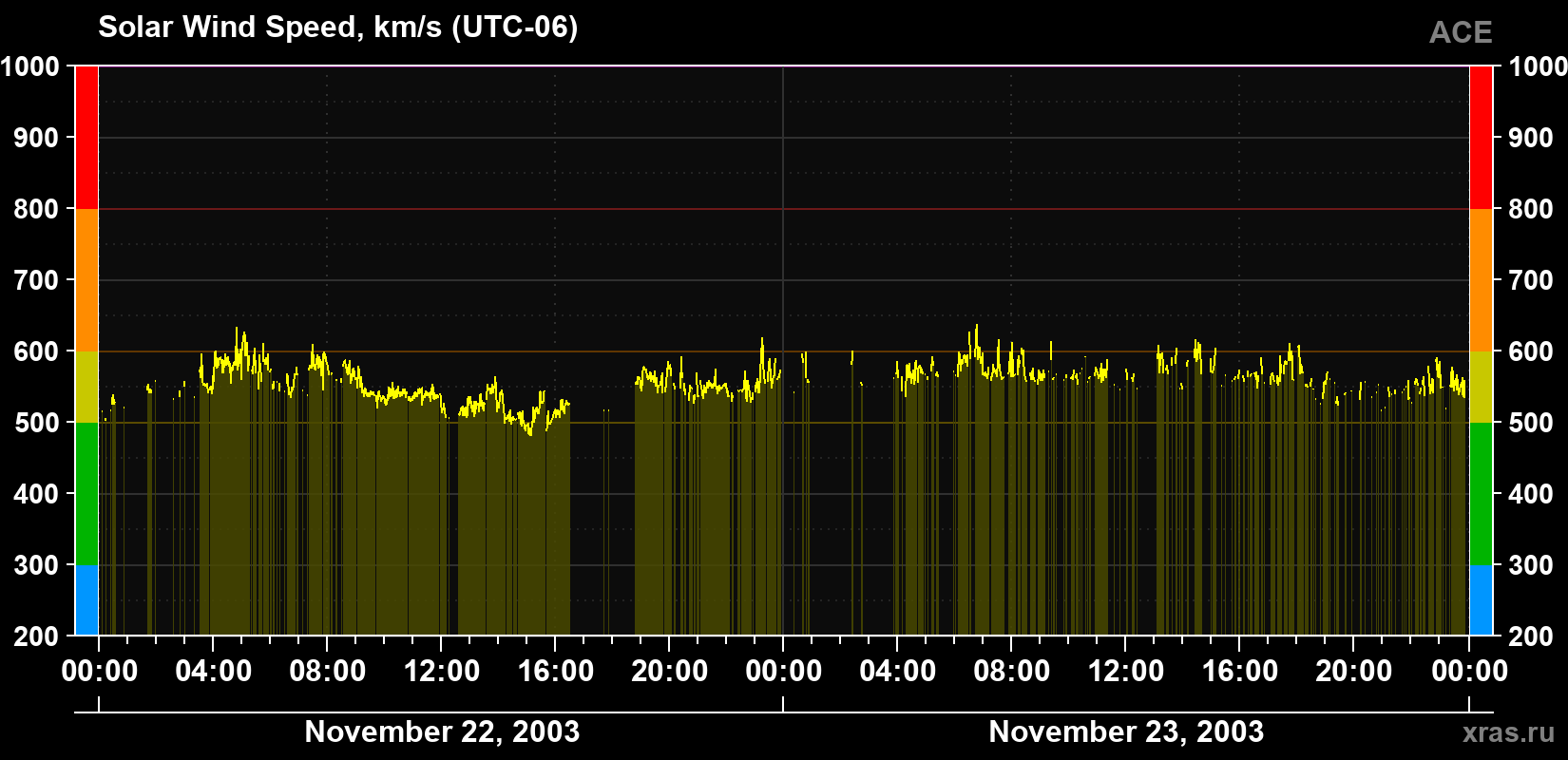Image resolution: width=1568 pixels, height=760 pixels.
Task: Click the final 00:00 label ending November 23
Action: 1469,672
